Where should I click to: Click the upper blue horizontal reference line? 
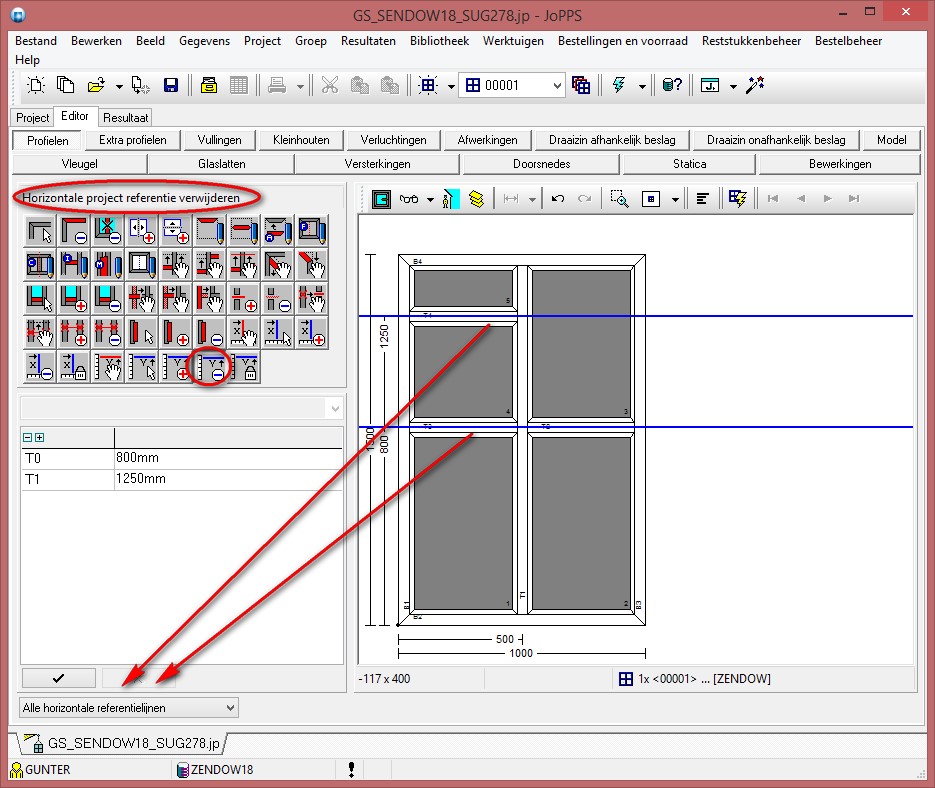click(636, 316)
